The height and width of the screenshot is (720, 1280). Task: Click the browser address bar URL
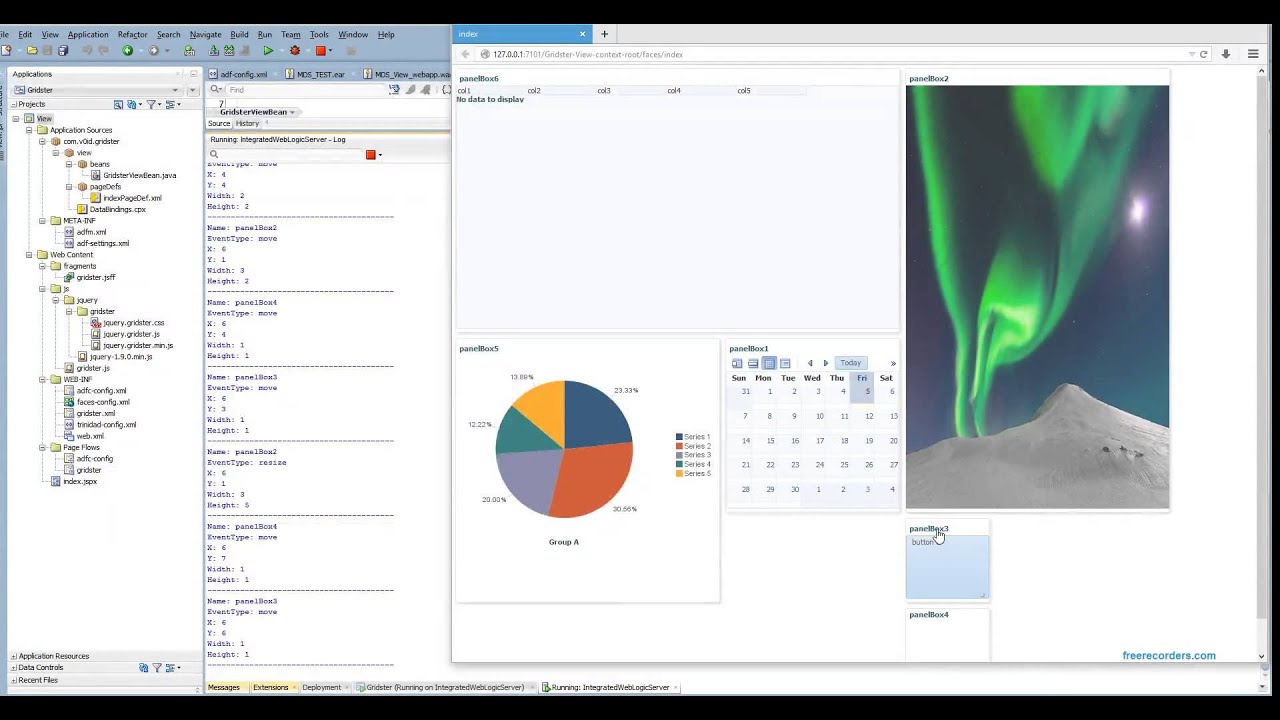(x=588, y=54)
